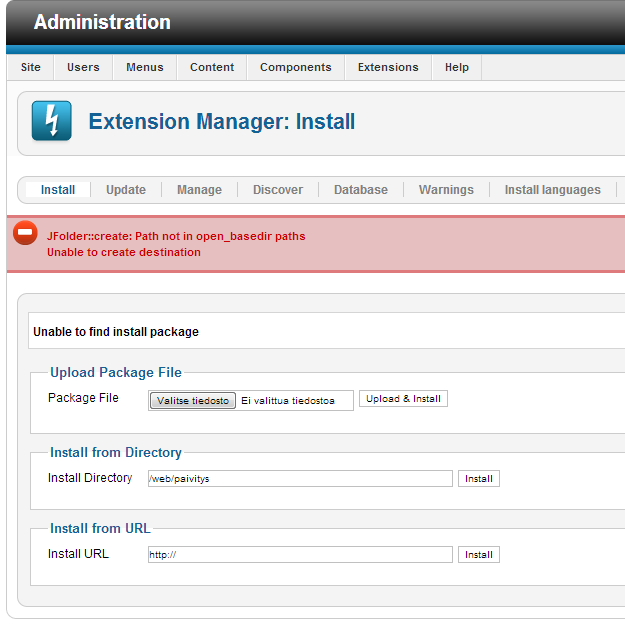The width and height of the screenshot is (625, 624).
Task: Expand the Content menu
Action: click(x=212, y=67)
